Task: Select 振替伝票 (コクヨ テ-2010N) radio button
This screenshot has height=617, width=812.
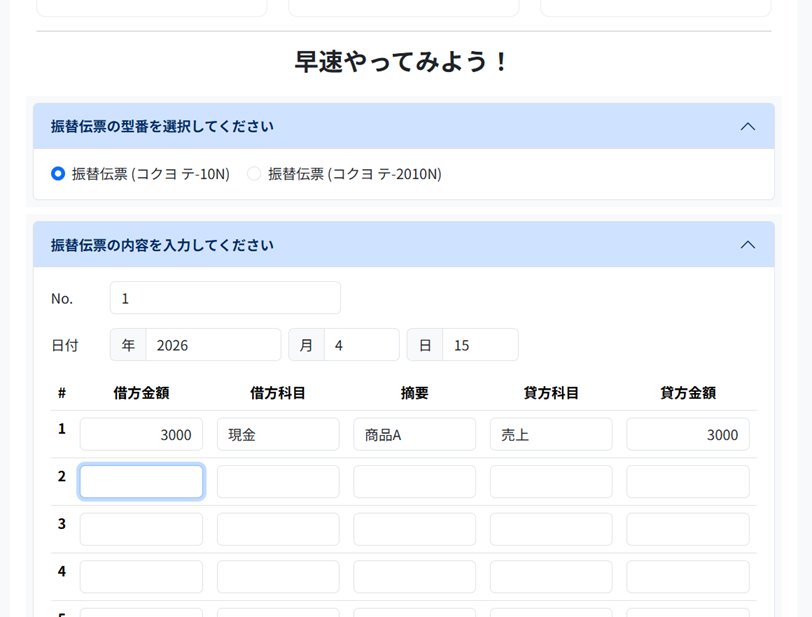Action: 254,174
